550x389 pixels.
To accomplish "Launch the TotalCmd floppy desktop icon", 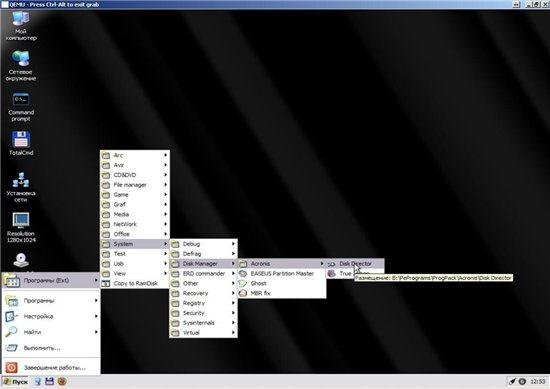I will (21, 143).
